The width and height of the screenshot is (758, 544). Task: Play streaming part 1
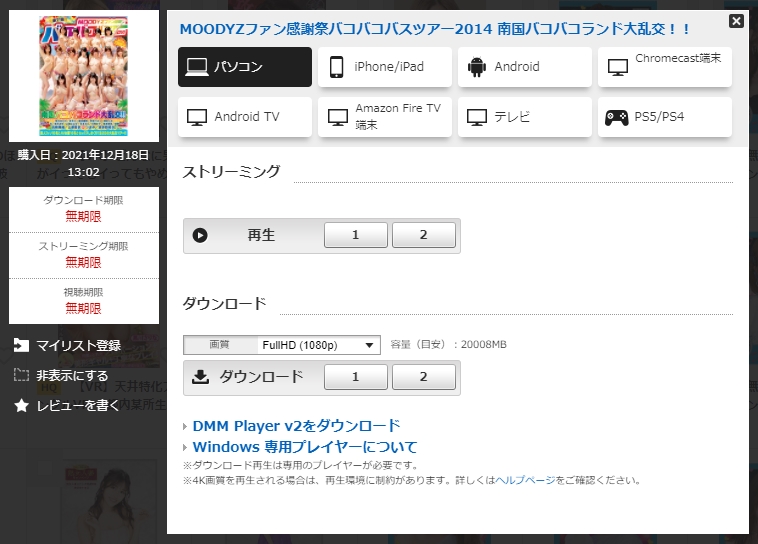pos(355,236)
